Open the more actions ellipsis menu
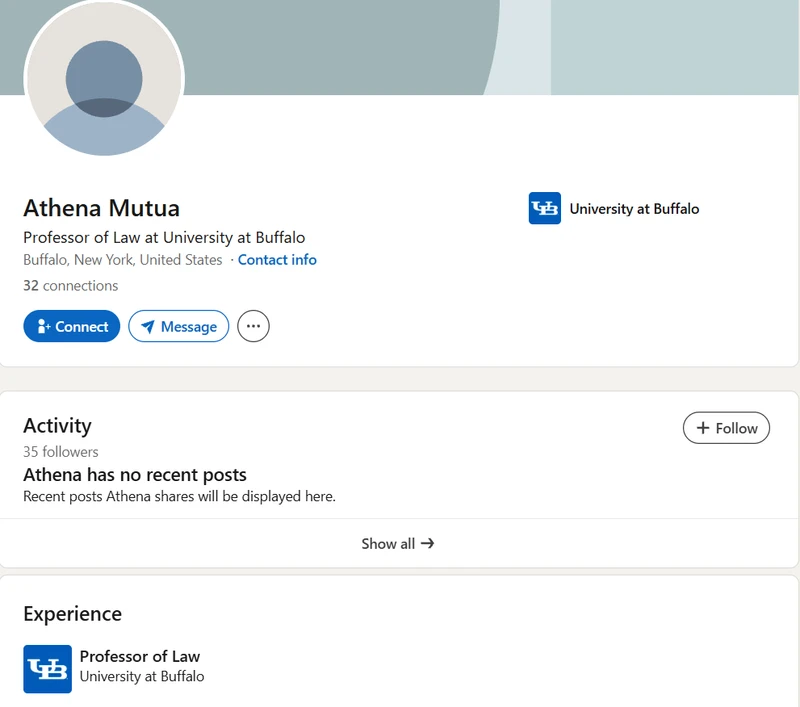 coord(253,326)
